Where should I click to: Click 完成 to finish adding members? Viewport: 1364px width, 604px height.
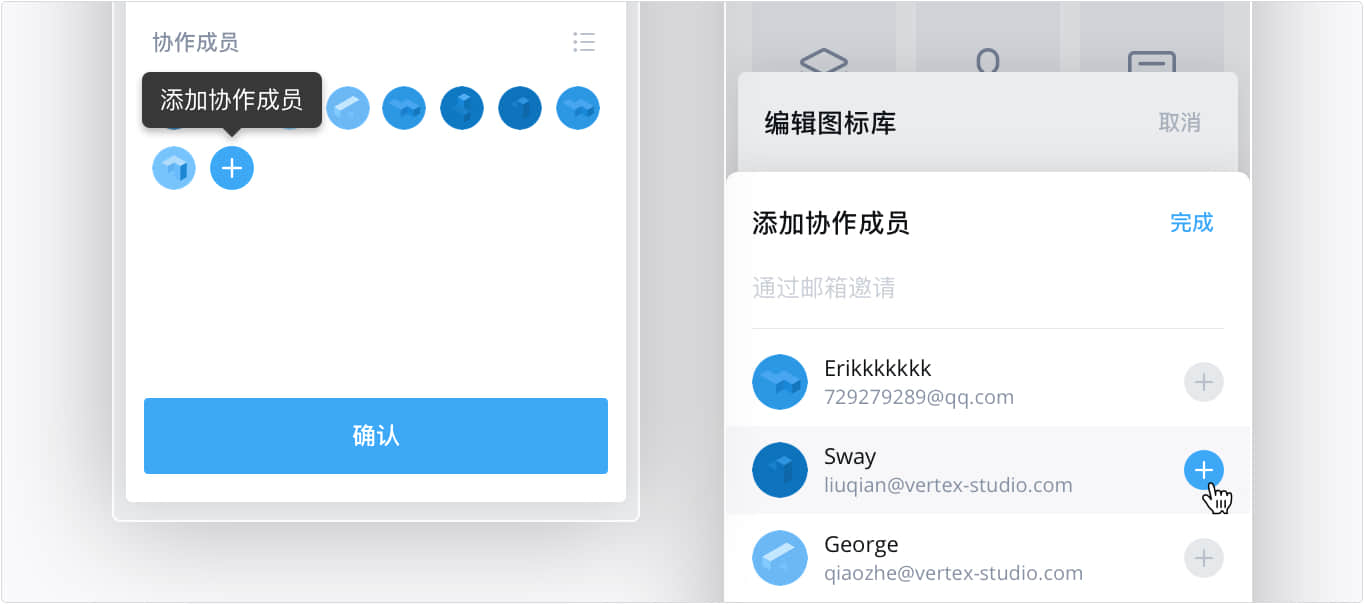pyautogui.click(x=1192, y=223)
